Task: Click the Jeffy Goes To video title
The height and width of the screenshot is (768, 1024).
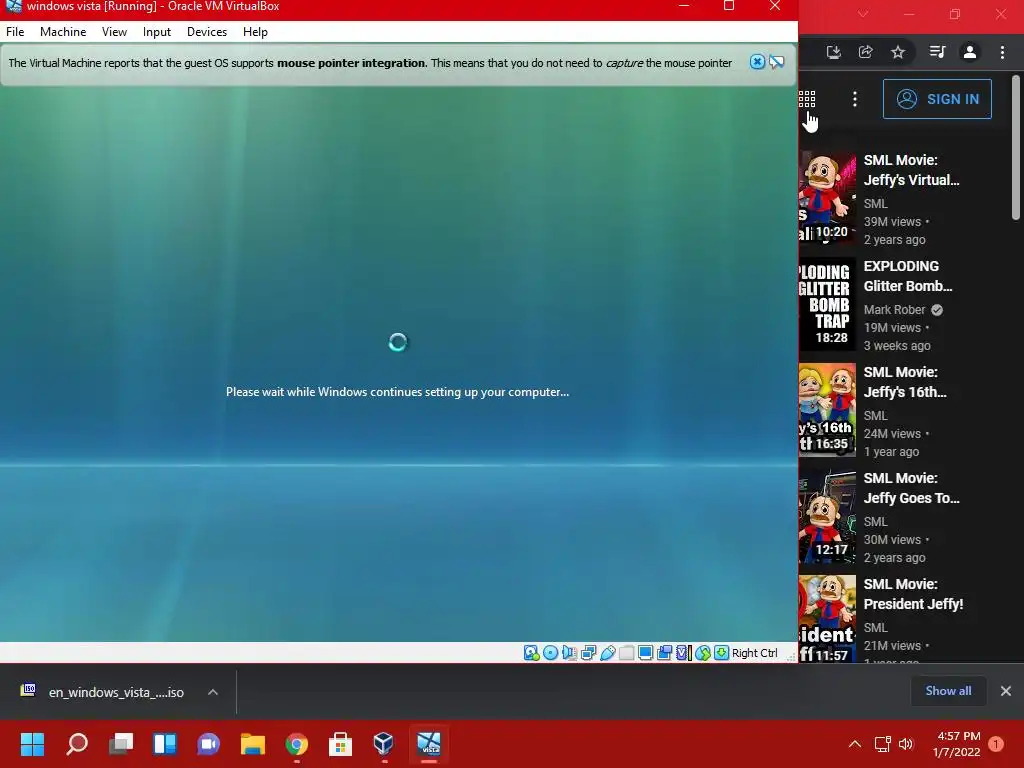Action: tap(912, 488)
